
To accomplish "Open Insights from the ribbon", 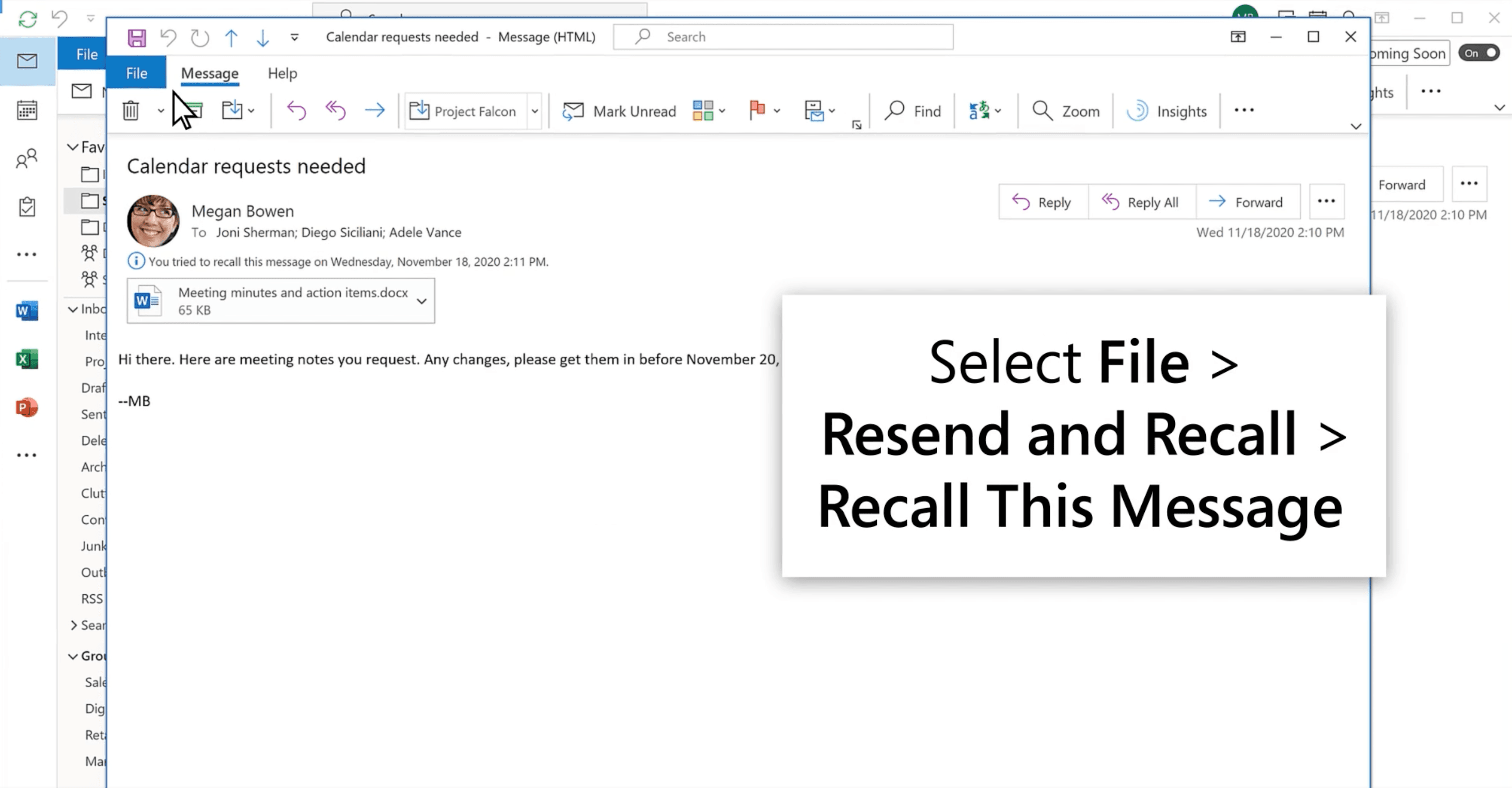I will click(x=1167, y=111).
